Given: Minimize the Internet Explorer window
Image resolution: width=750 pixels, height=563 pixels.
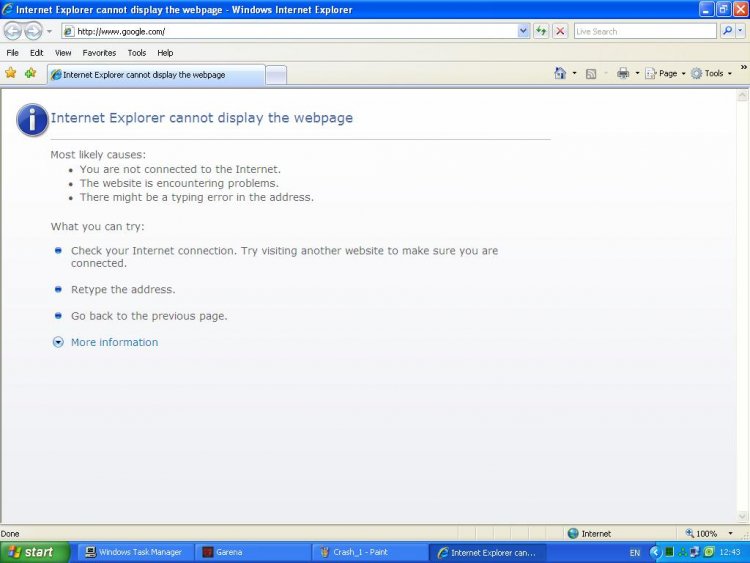Looking at the screenshot, I should coord(706,9).
